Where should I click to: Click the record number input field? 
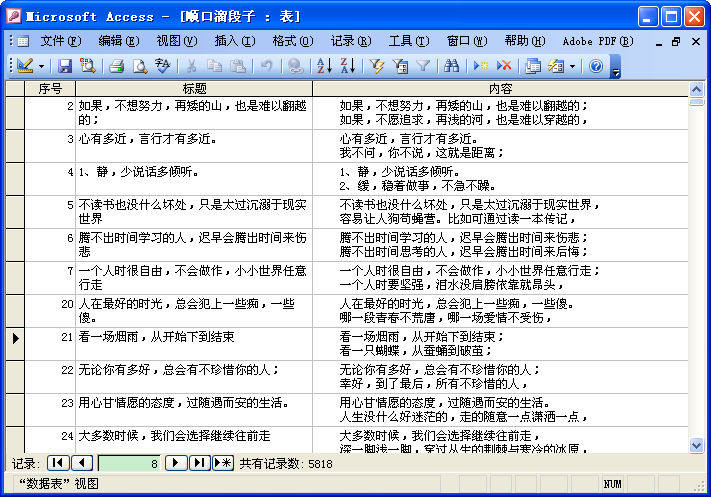click(x=129, y=463)
